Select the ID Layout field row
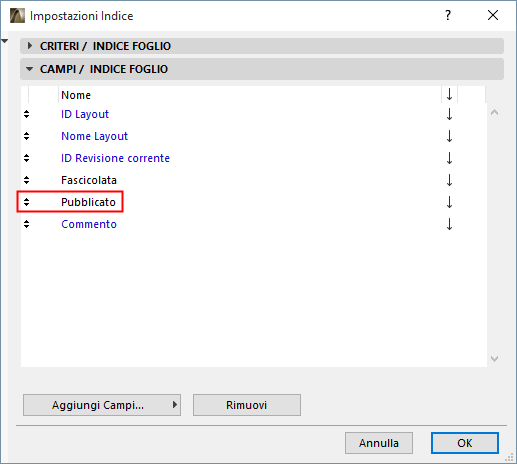Viewport: 517px width, 464px height. click(x=253, y=114)
